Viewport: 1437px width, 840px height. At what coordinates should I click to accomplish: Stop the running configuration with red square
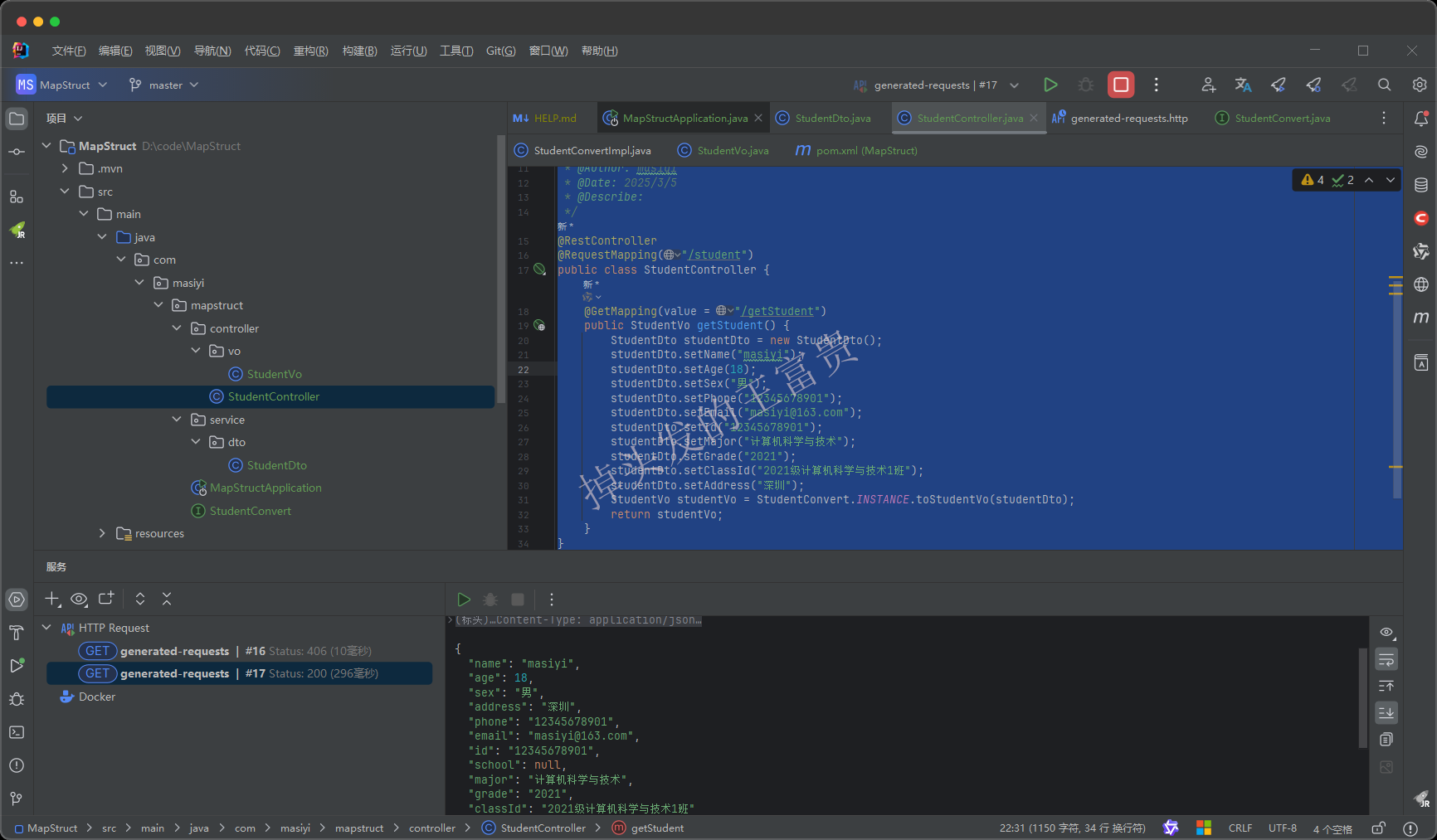(1121, 85)
